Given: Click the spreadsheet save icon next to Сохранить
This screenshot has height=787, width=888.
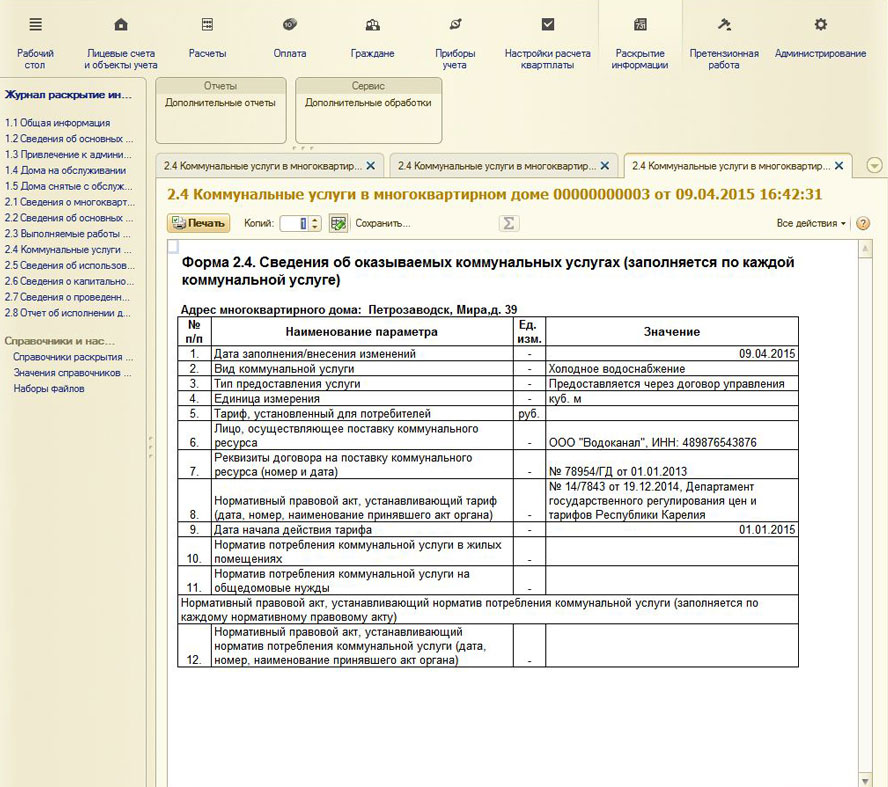Looking at the screenshot, I should (x=338, y=223).
